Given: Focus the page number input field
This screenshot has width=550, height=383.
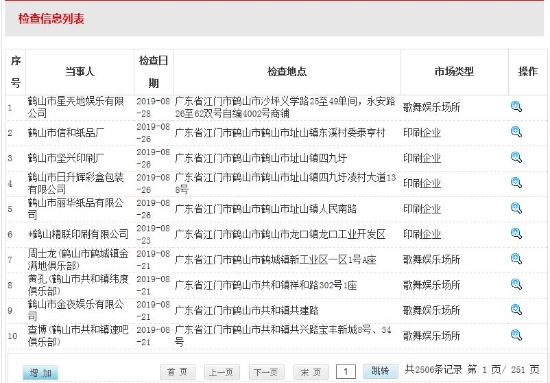Looking at the screenshot, I should (346, 372).
